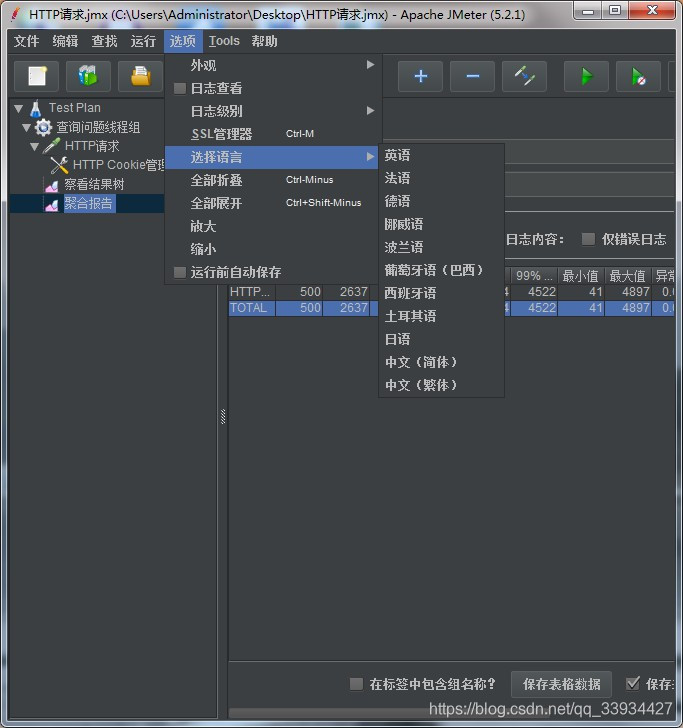Select 西班牙语 language

(441, 293)
